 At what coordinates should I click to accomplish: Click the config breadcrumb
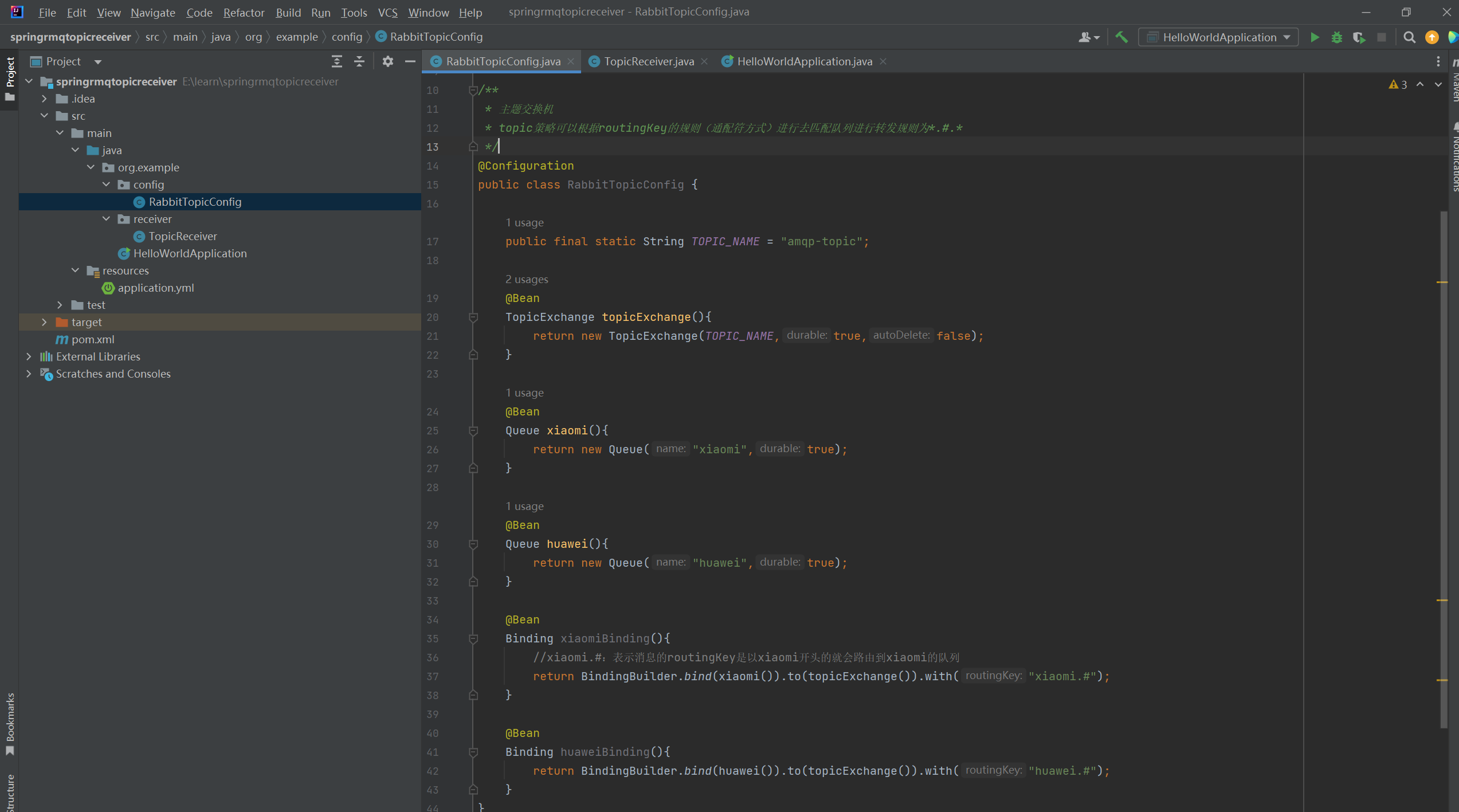point(347,37)
